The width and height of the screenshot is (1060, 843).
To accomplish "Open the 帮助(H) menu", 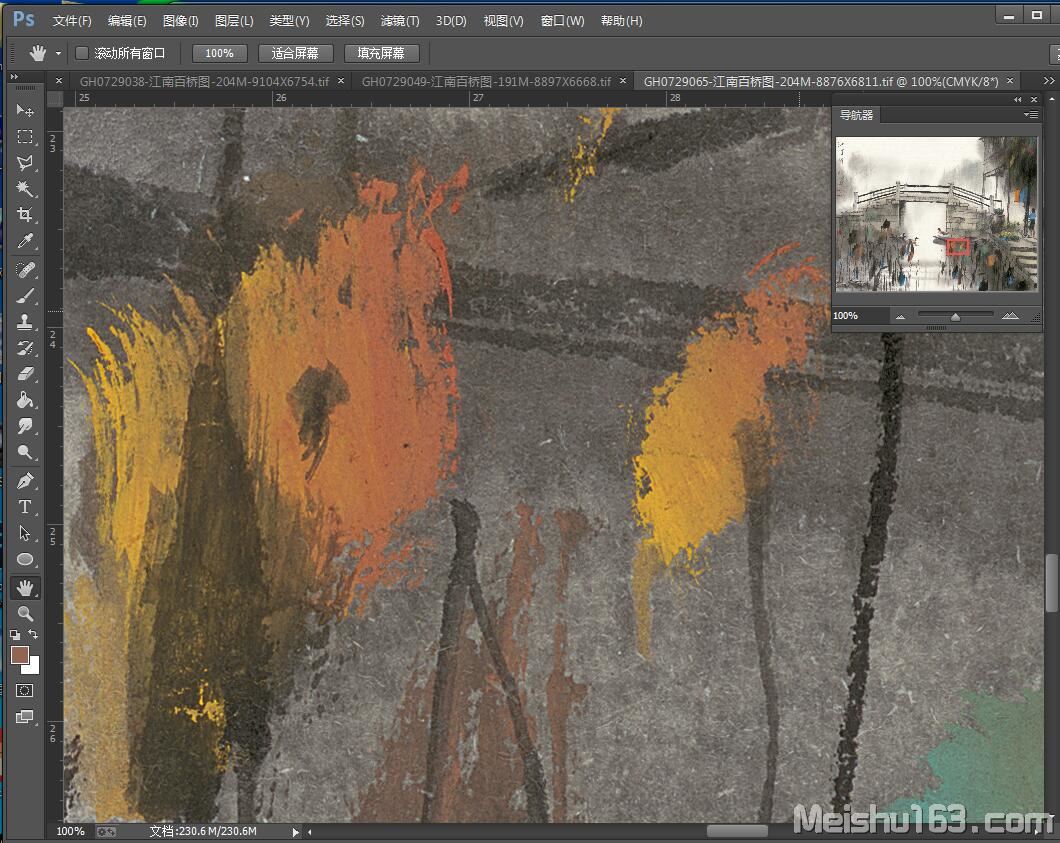I will [x=622, y=21].
